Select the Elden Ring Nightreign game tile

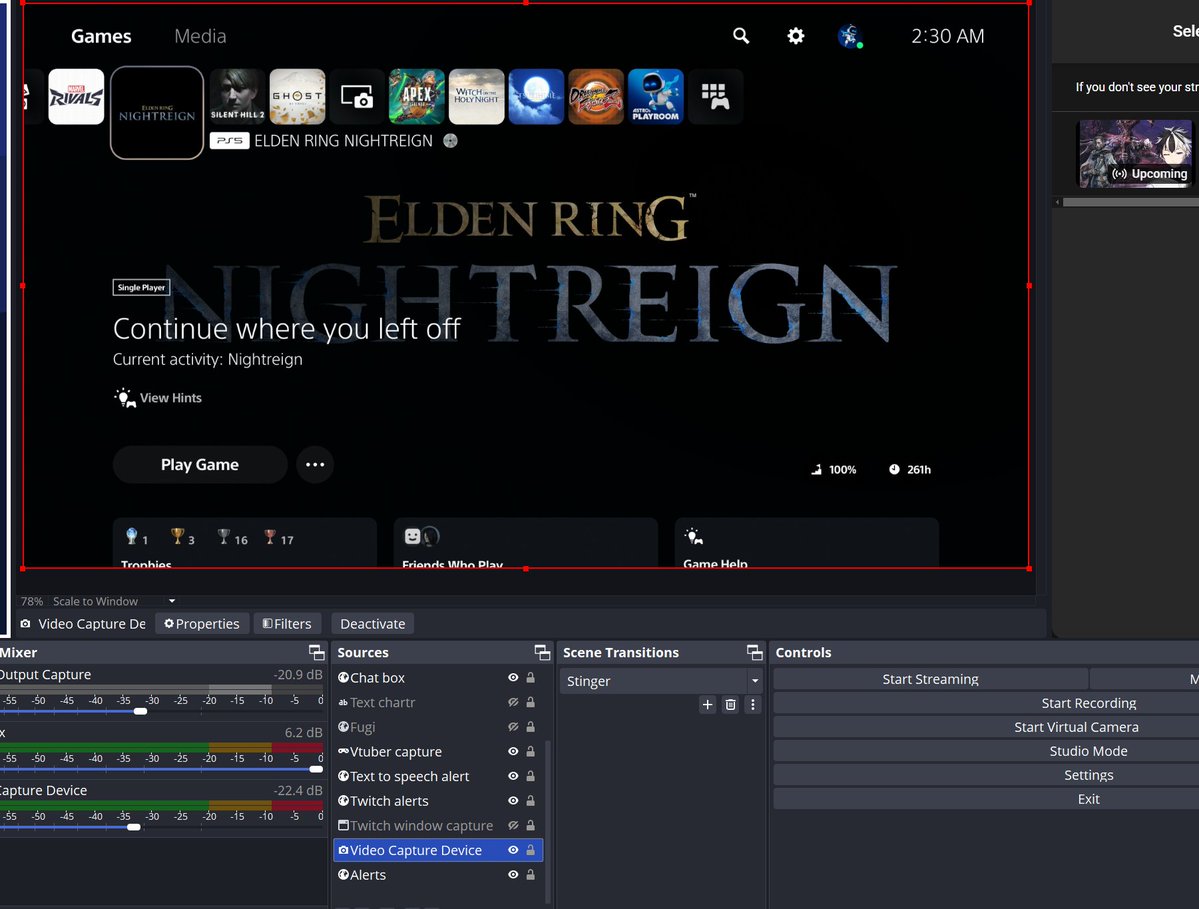point(157,112)
